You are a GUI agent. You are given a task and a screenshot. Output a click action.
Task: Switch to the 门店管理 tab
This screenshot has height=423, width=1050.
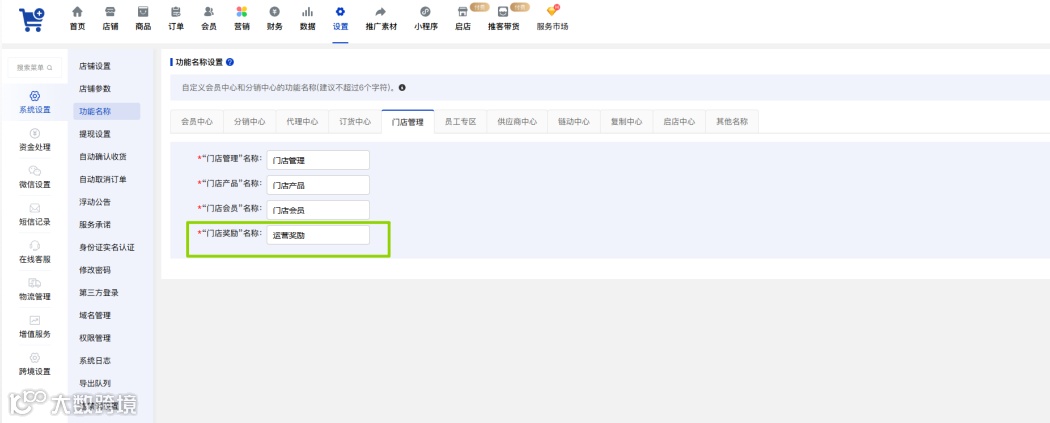point(408,122)
